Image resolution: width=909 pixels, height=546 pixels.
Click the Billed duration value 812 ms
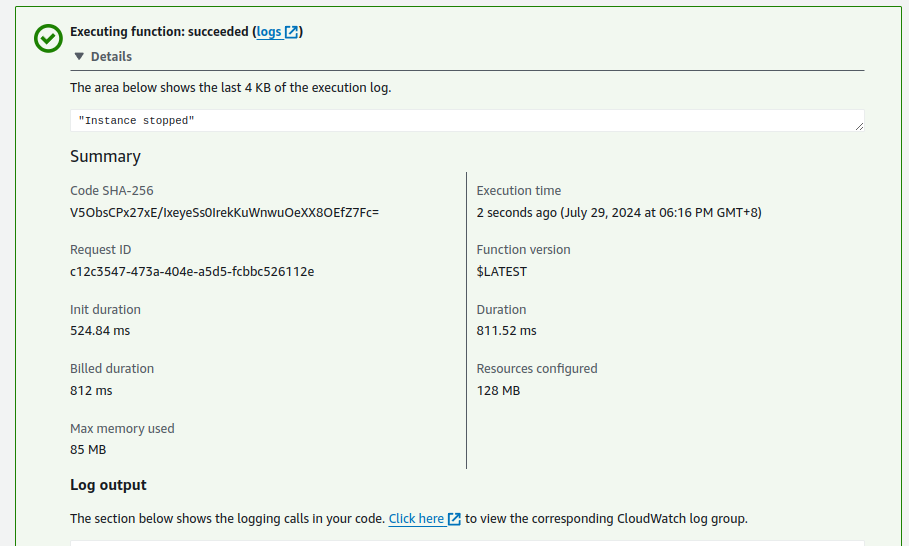pos(91,390)
